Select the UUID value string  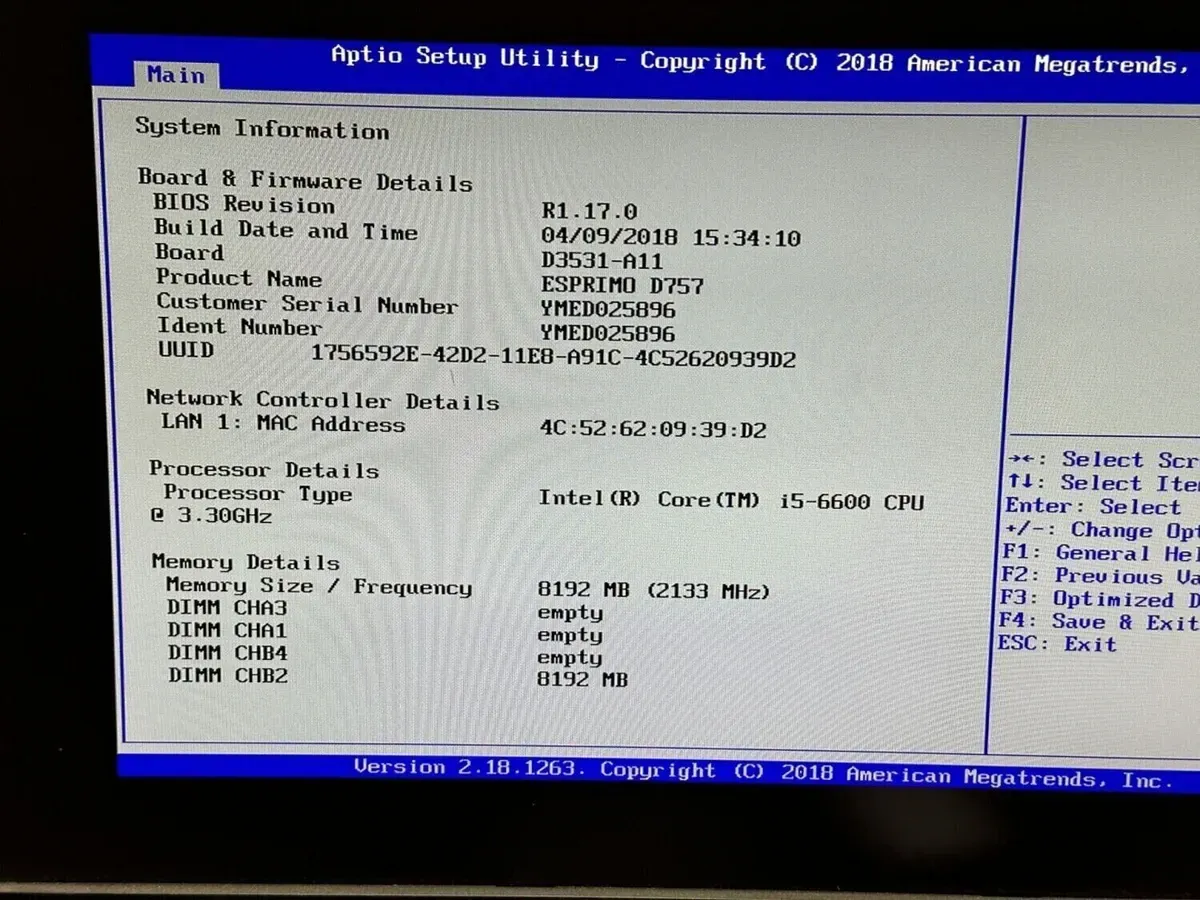pos(553,357)
